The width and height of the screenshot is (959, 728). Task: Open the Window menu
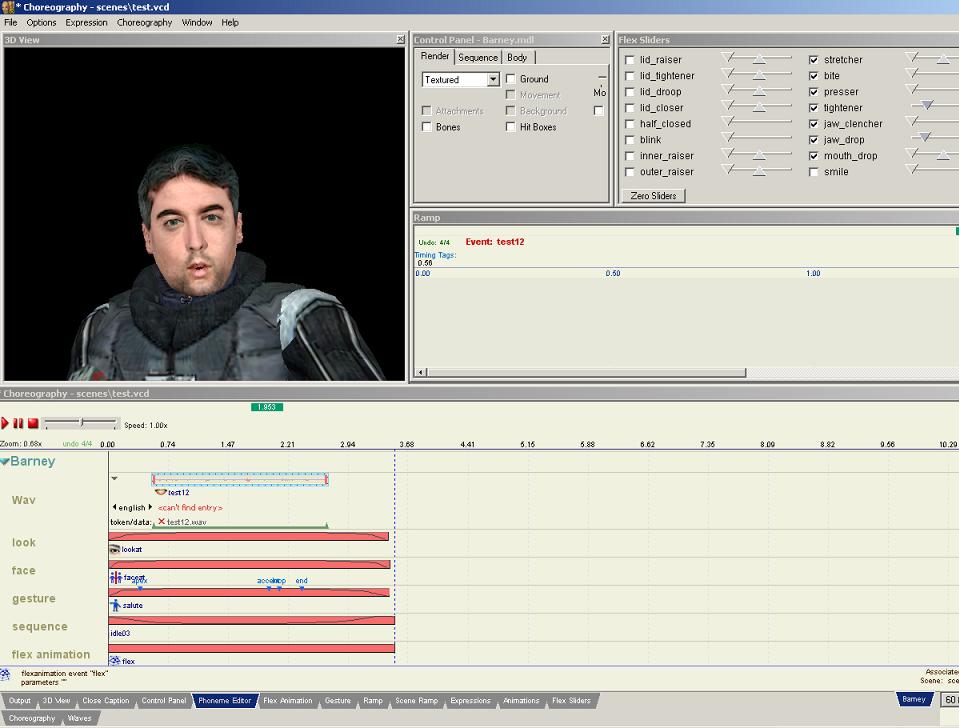197,23
